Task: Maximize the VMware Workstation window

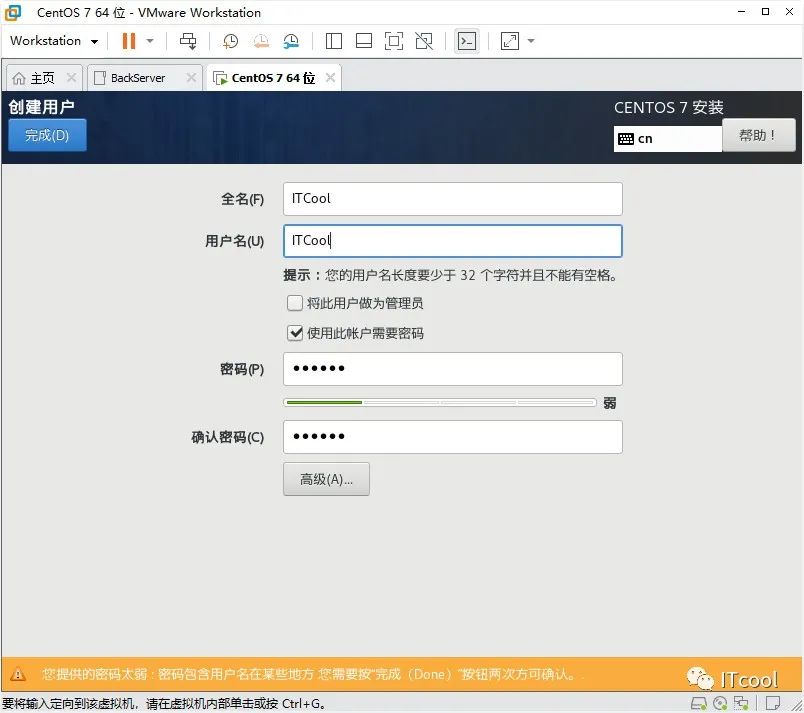Action: (766, 11)
